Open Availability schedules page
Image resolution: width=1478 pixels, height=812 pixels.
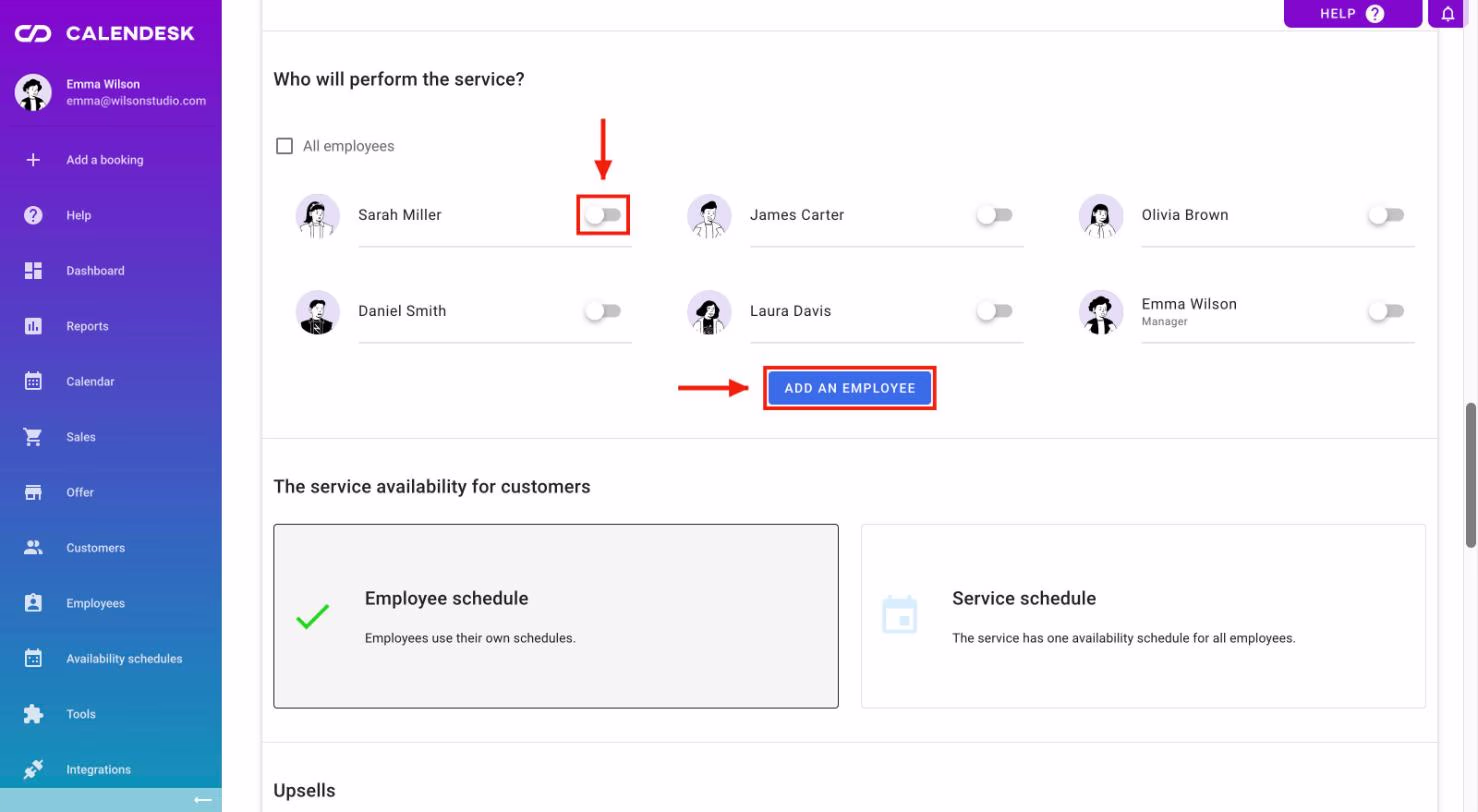(111, 658)
